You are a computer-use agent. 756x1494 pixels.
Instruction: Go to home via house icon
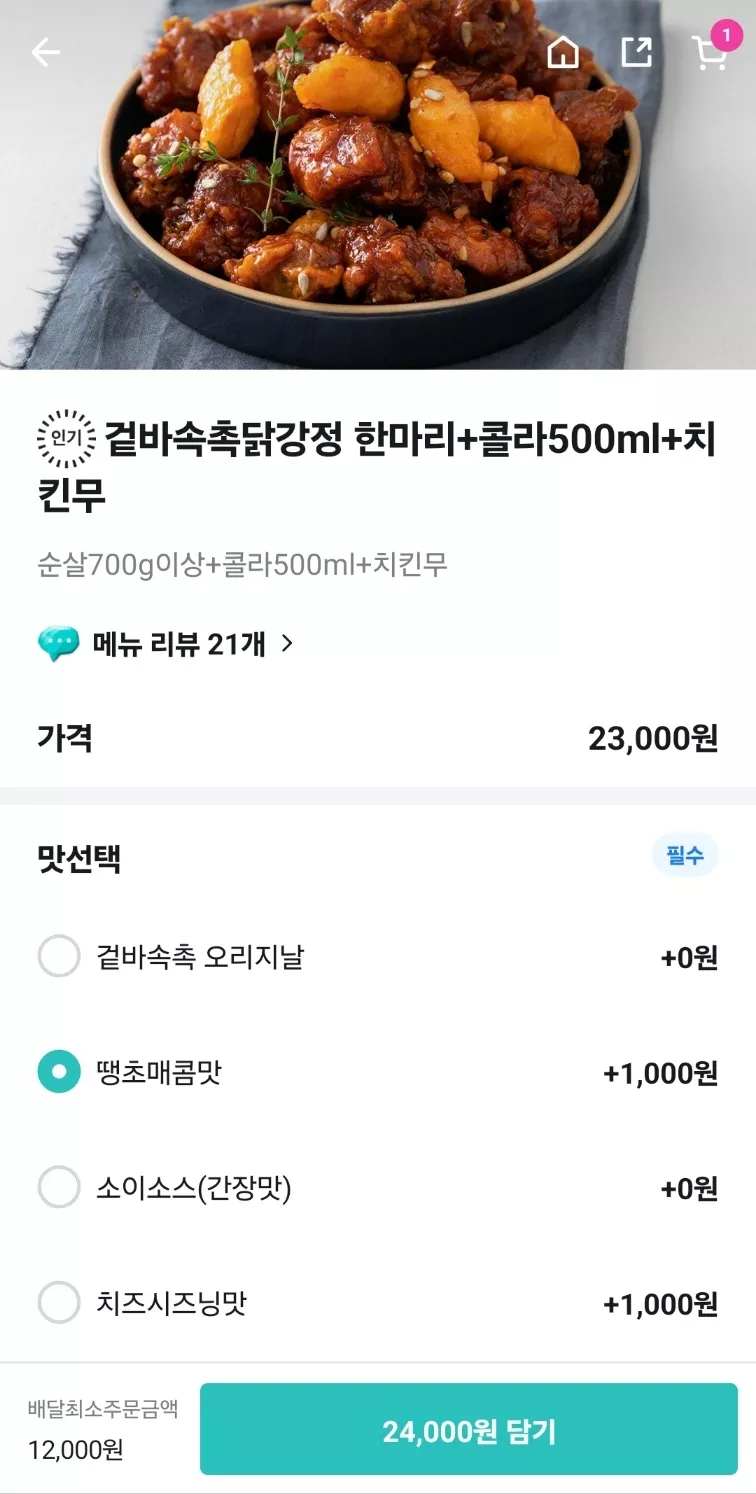click(x=564, y=52)
